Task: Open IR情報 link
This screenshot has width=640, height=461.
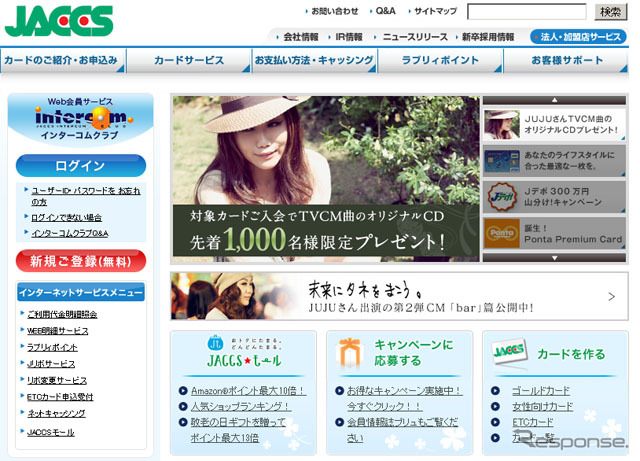Action: click(x=349, y=37)
